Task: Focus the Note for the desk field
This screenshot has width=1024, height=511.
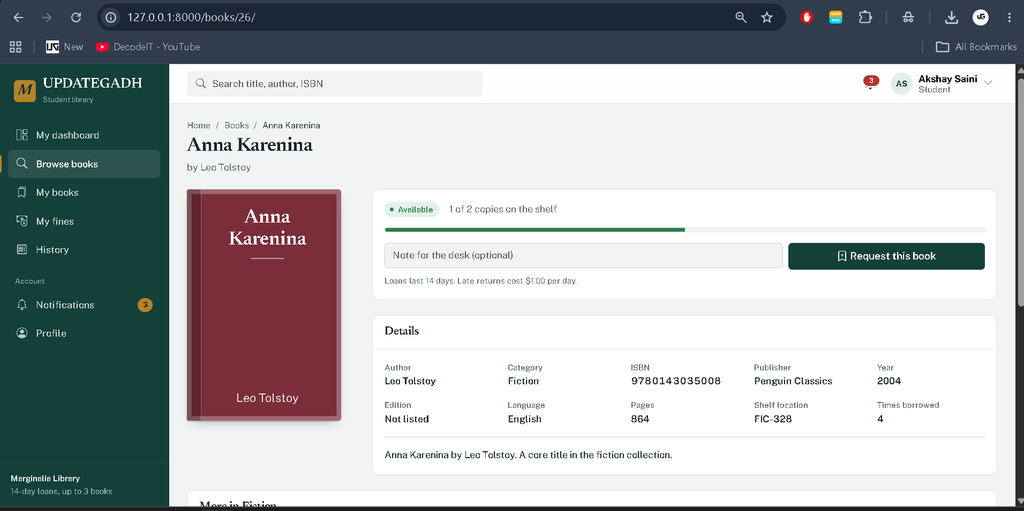Action: [x=583, y=256]
